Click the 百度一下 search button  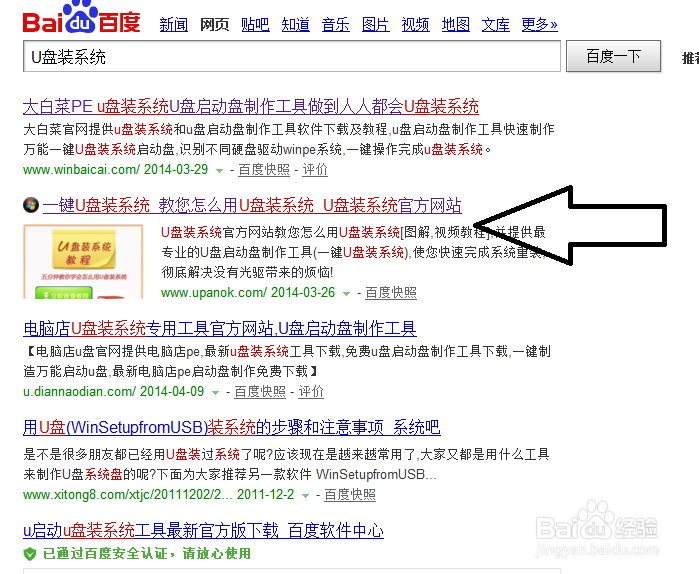point(613,56)
